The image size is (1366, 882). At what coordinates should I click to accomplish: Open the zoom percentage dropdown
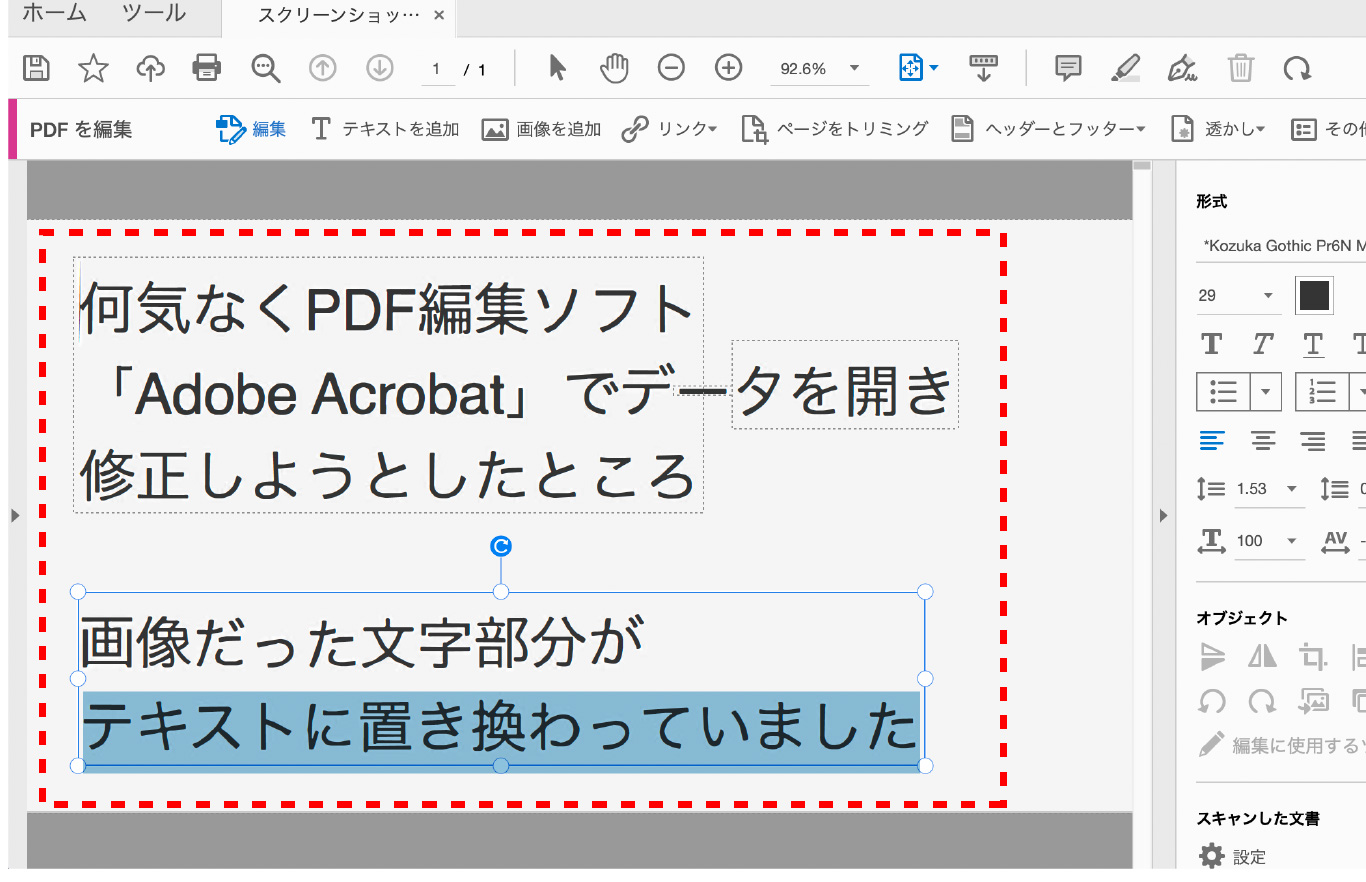coord(854,68)
